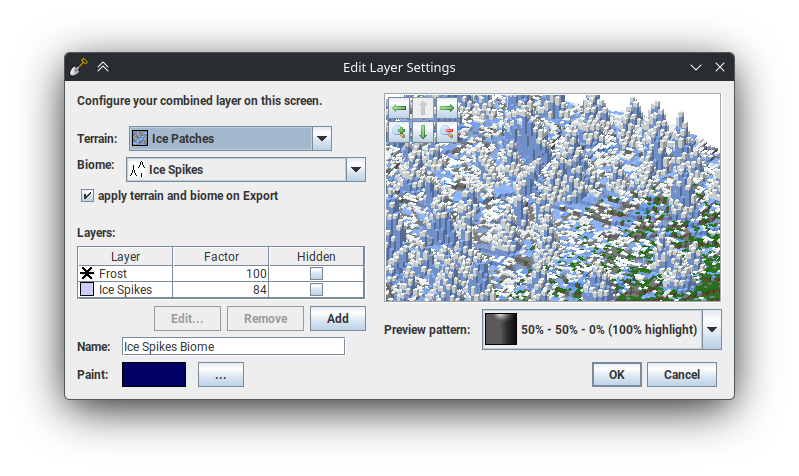
Task: Click the Cancel button
Action: coord(682,375)
